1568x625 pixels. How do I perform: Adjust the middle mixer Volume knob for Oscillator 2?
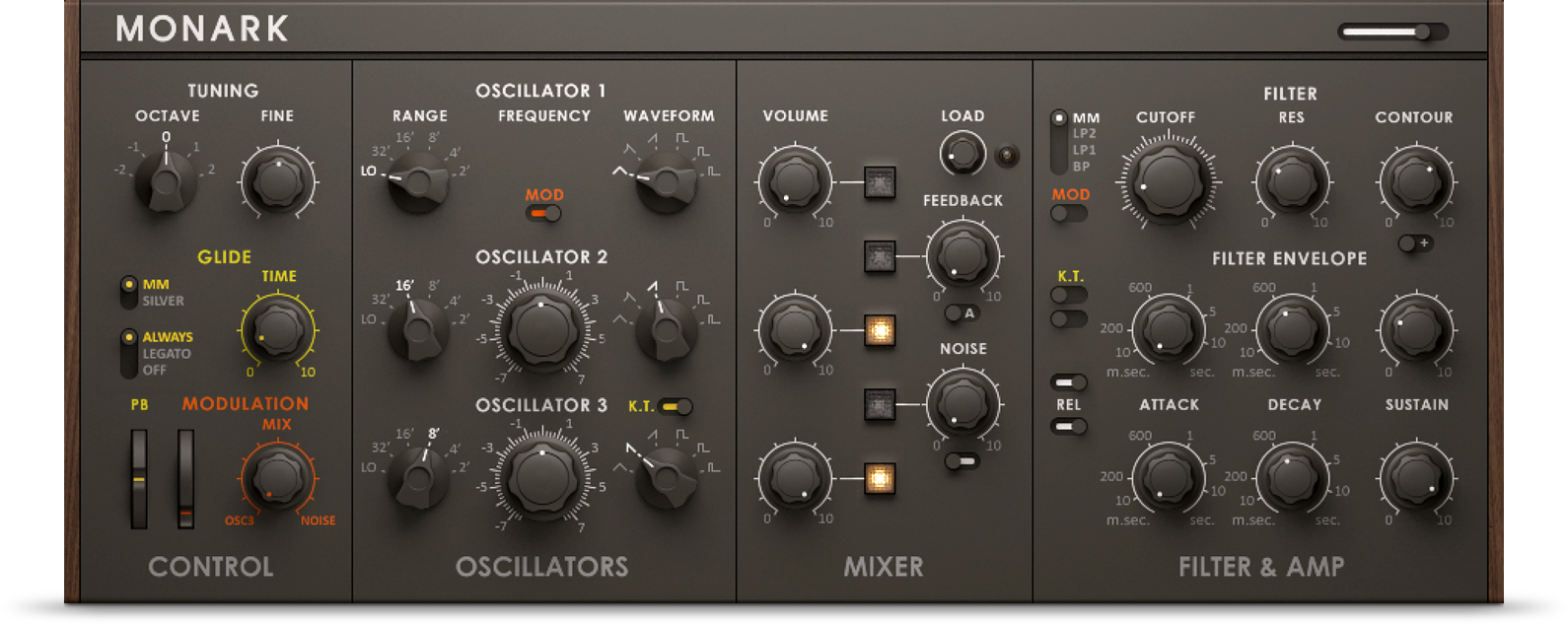tap(795, 330)
